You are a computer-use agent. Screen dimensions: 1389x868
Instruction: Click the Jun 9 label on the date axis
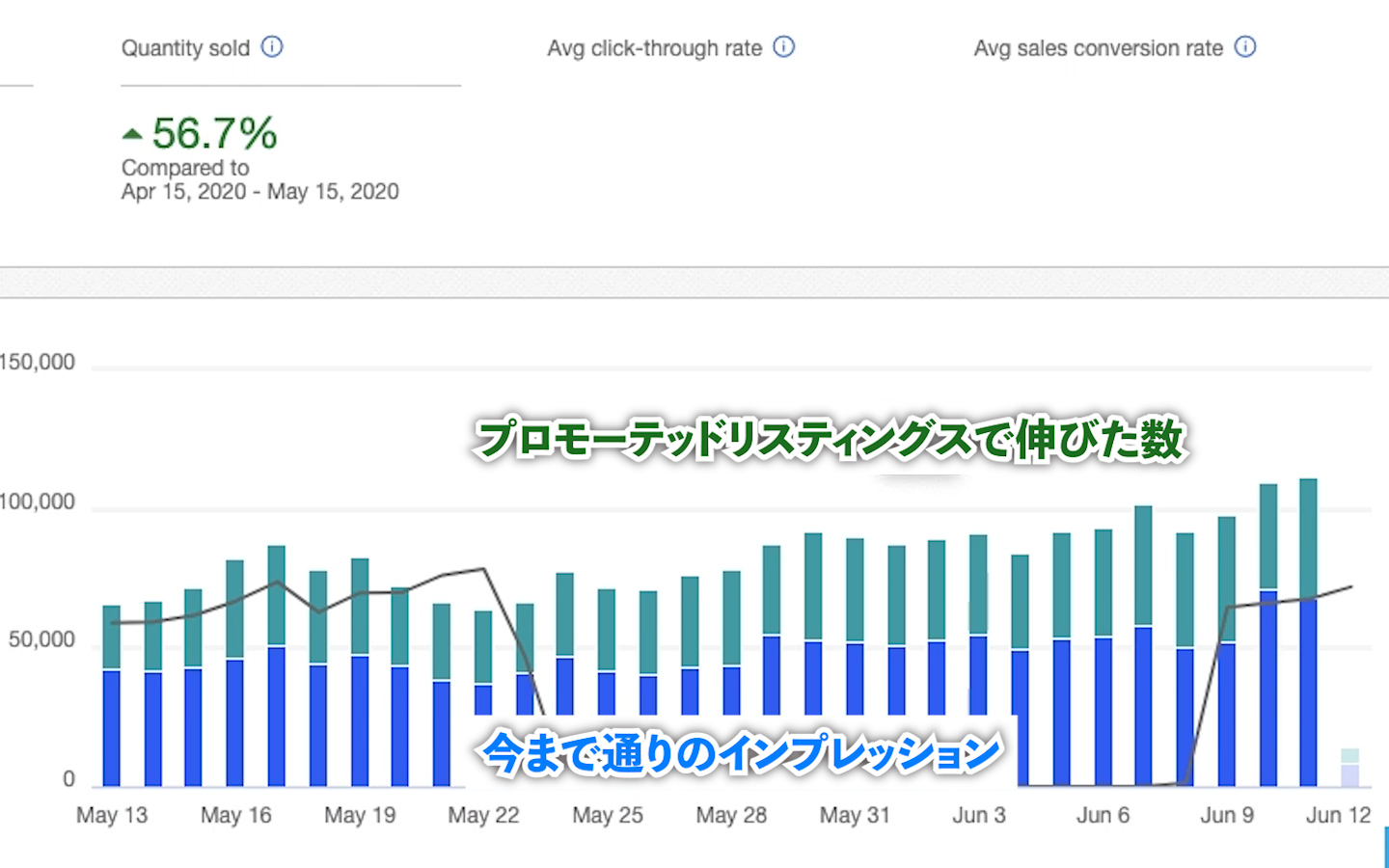(1226, 816)
